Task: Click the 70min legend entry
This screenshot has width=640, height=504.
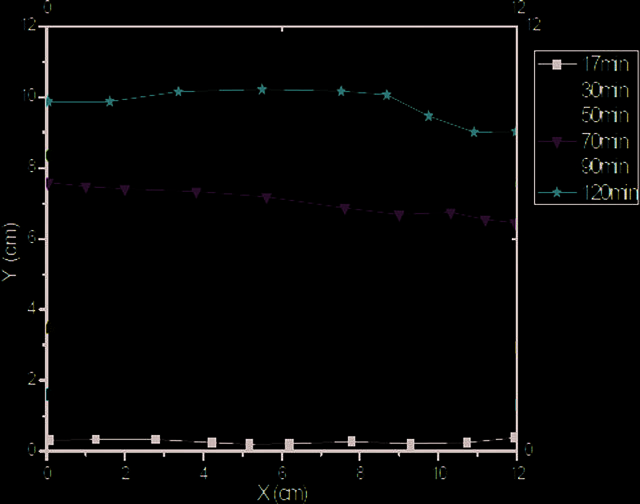Action: tap(584, 142)
